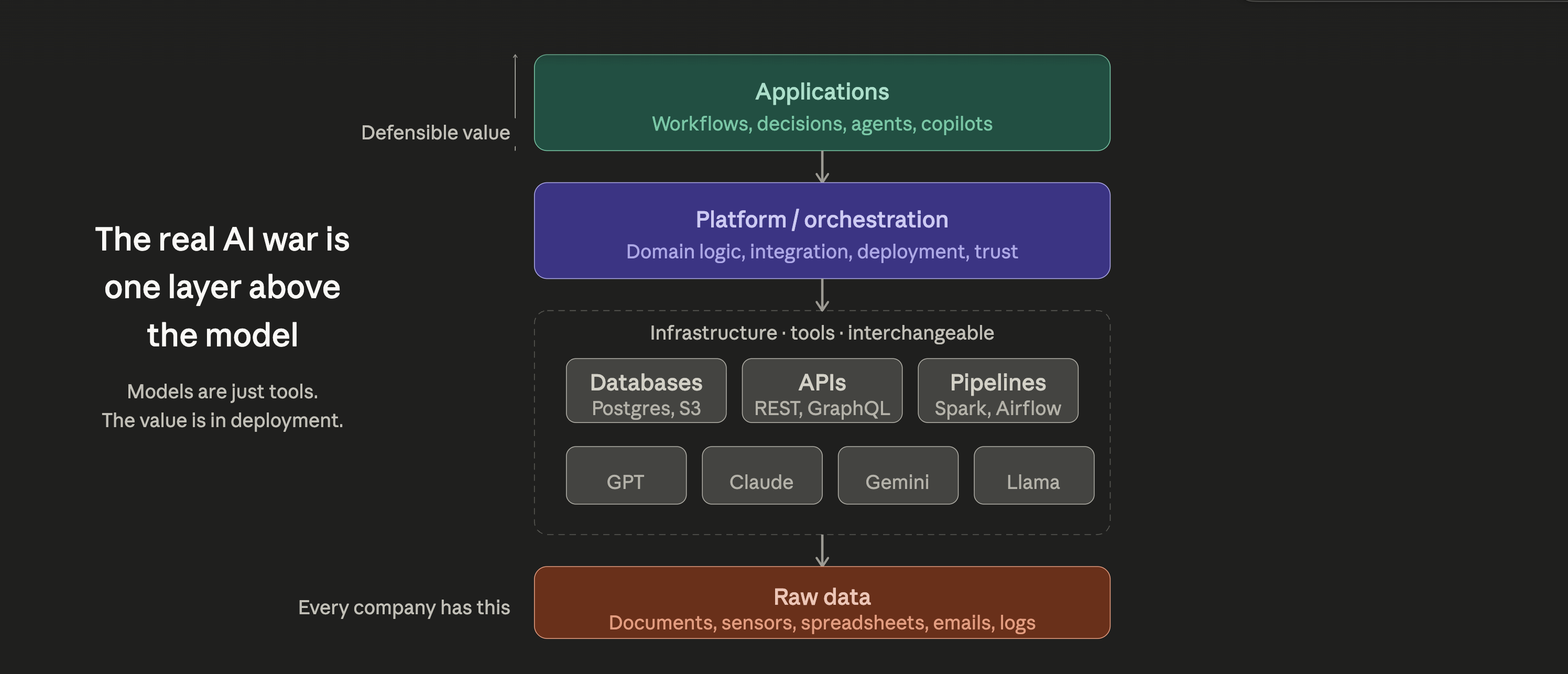The width and height of the screenshot is (1568, 674).
Task: Click the text "Models are just tools."
Action: 222,392
